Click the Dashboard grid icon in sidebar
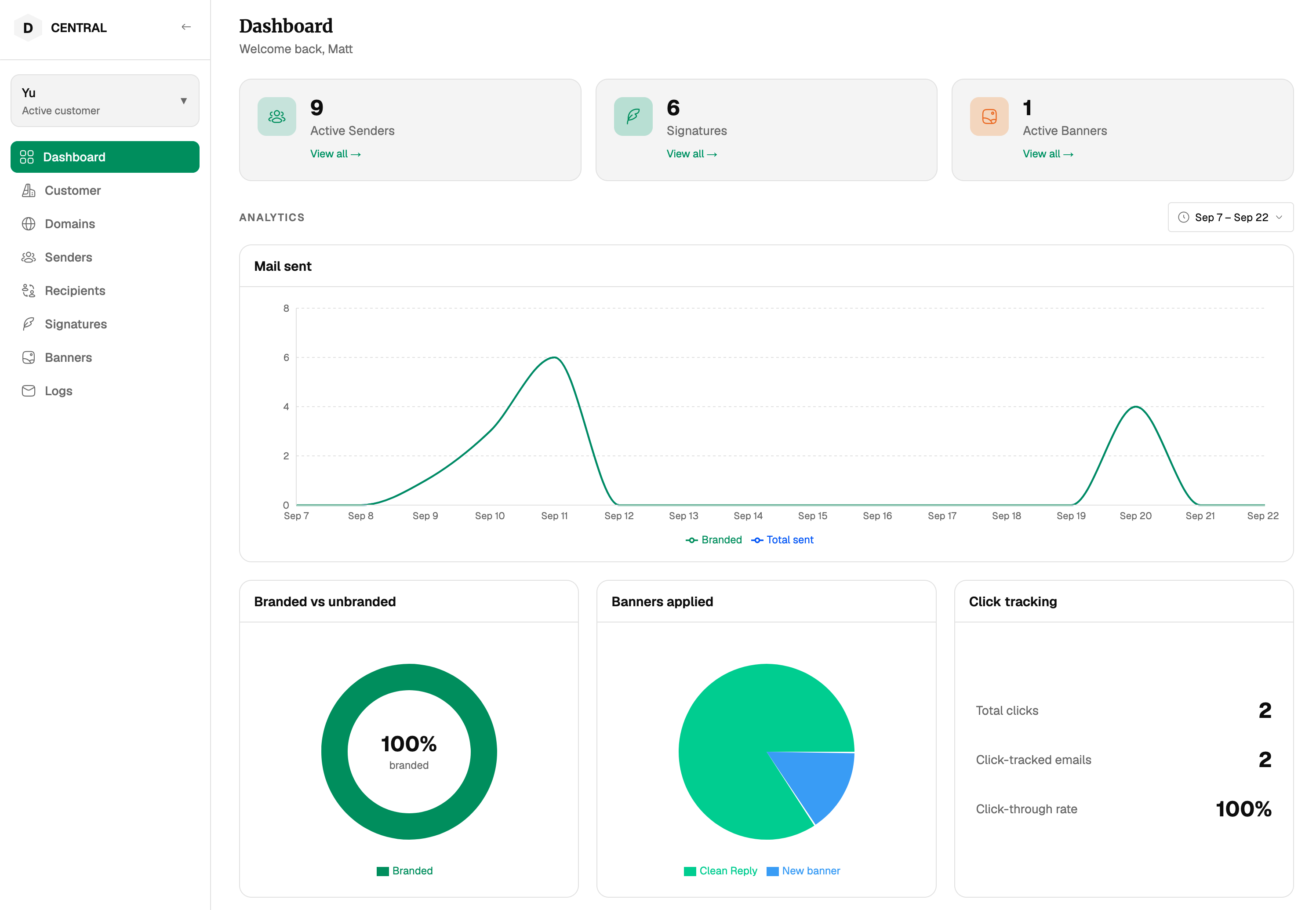Screen dimensions: 1316x910 [27, 157]
